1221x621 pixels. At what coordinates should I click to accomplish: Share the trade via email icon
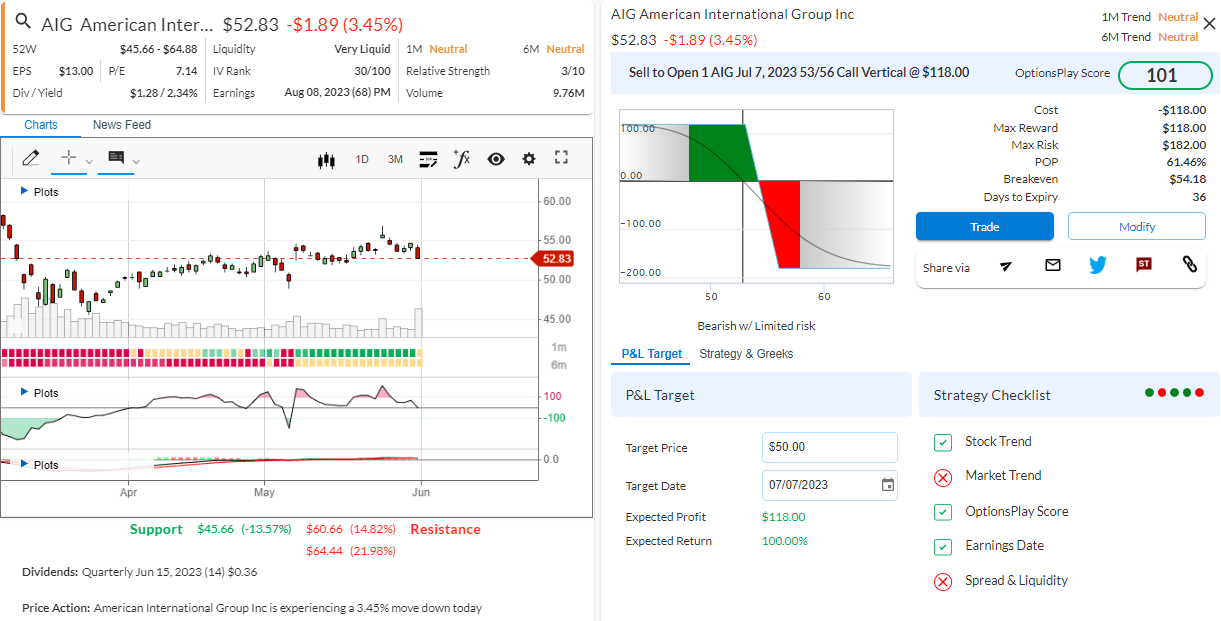[x=1053, y=265]
